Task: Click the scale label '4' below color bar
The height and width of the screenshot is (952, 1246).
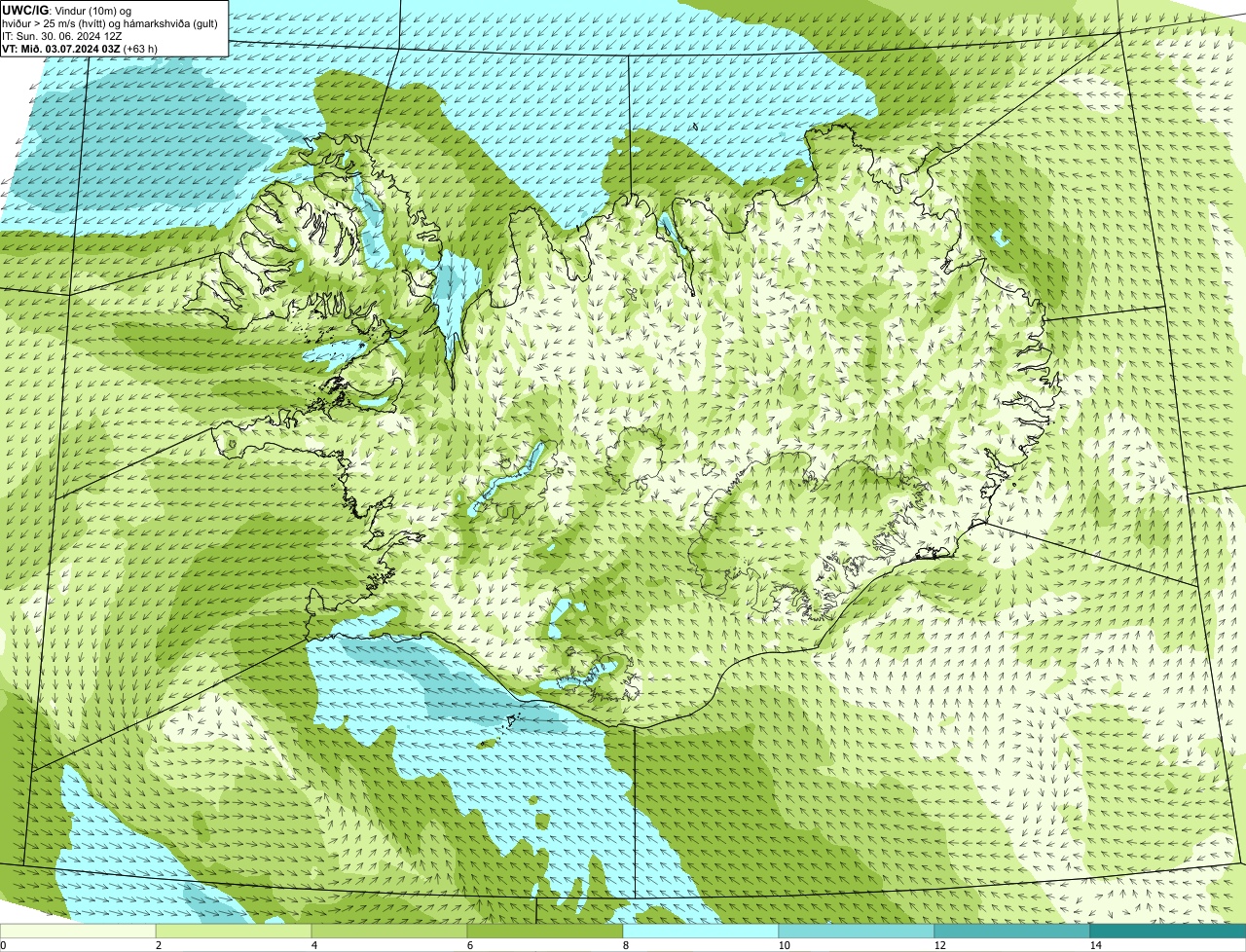Action: coord(313,945)
